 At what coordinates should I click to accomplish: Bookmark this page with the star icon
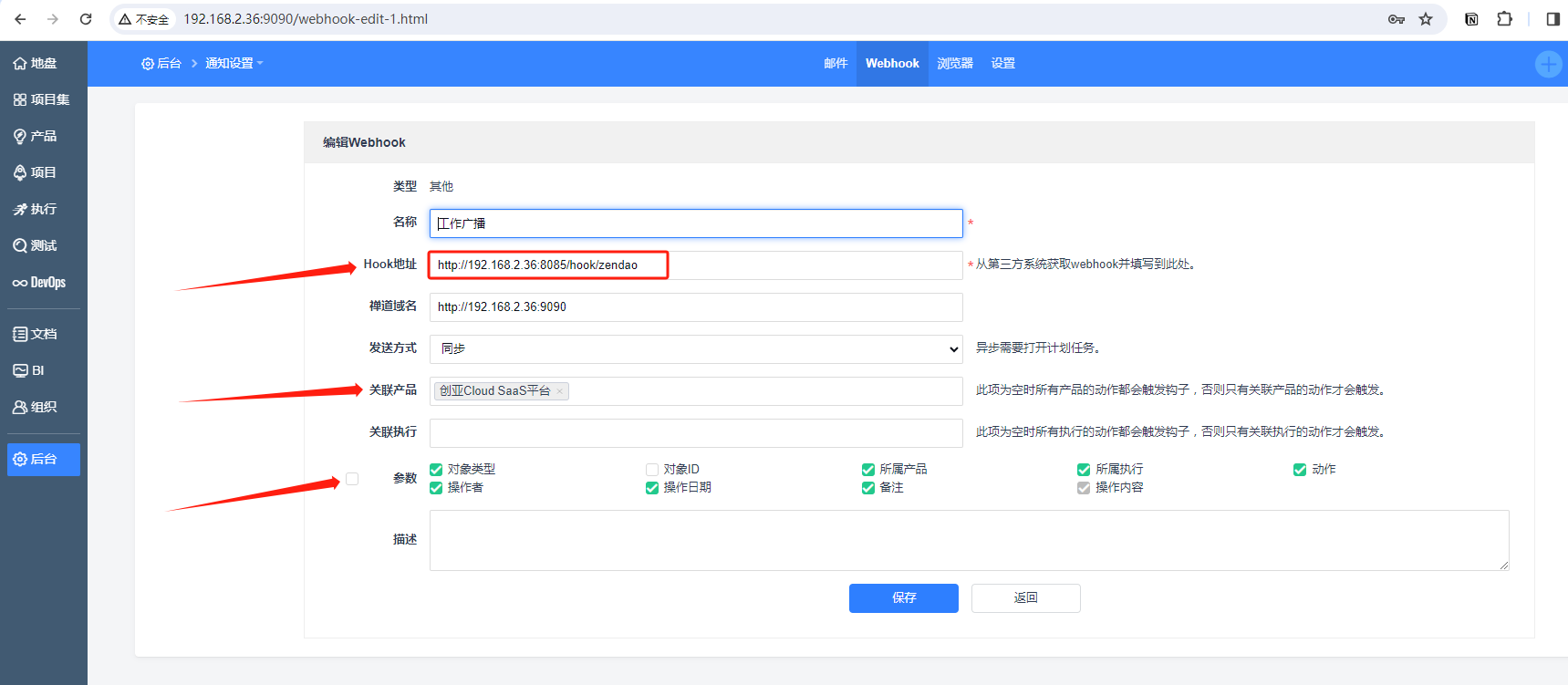1426,19
